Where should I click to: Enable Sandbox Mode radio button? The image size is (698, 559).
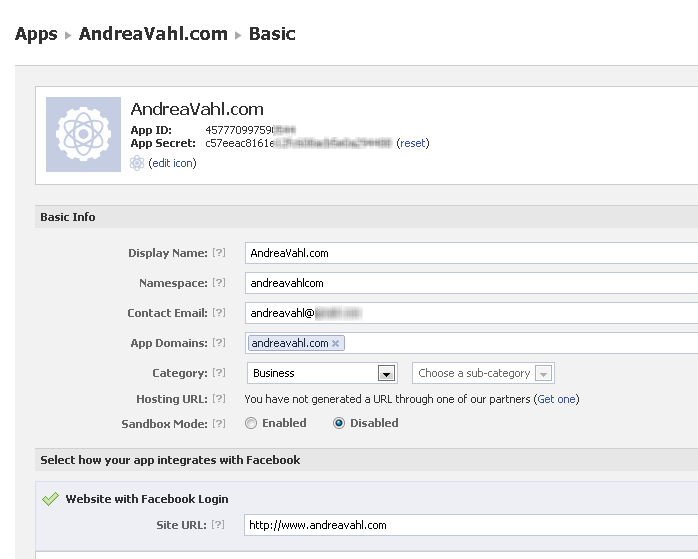pyautogui.click(x=252, y=424)
